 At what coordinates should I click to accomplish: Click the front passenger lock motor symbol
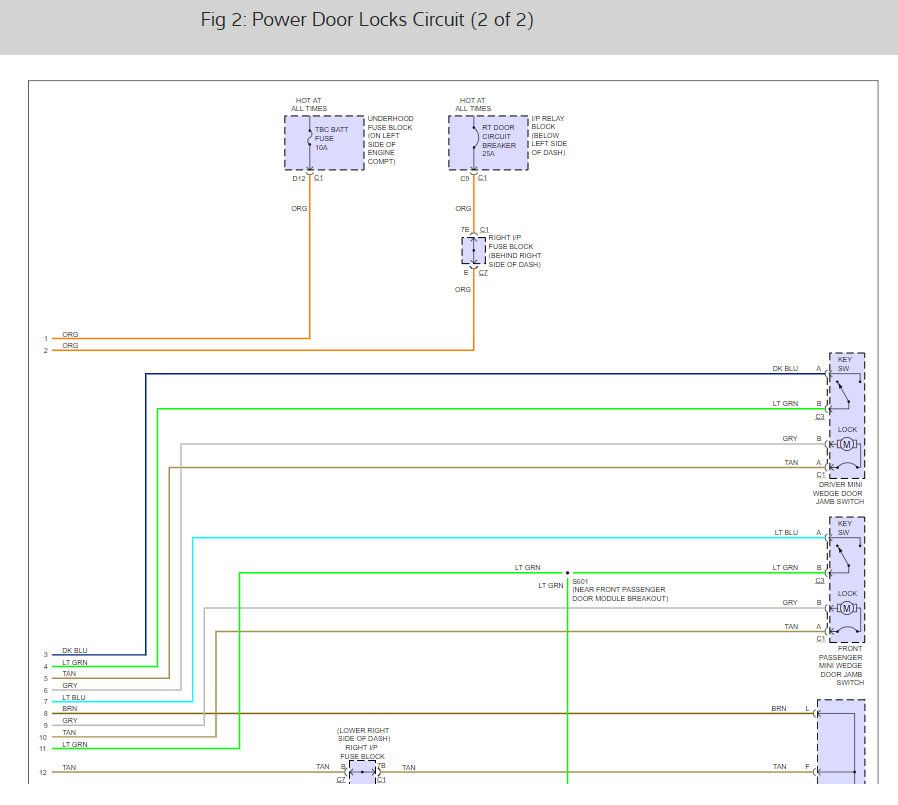click(846, 608)
